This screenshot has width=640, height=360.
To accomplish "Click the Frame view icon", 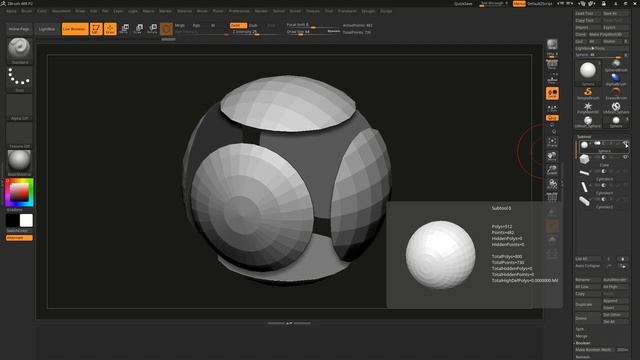I will pyautogui.click(x=552, y=142).
